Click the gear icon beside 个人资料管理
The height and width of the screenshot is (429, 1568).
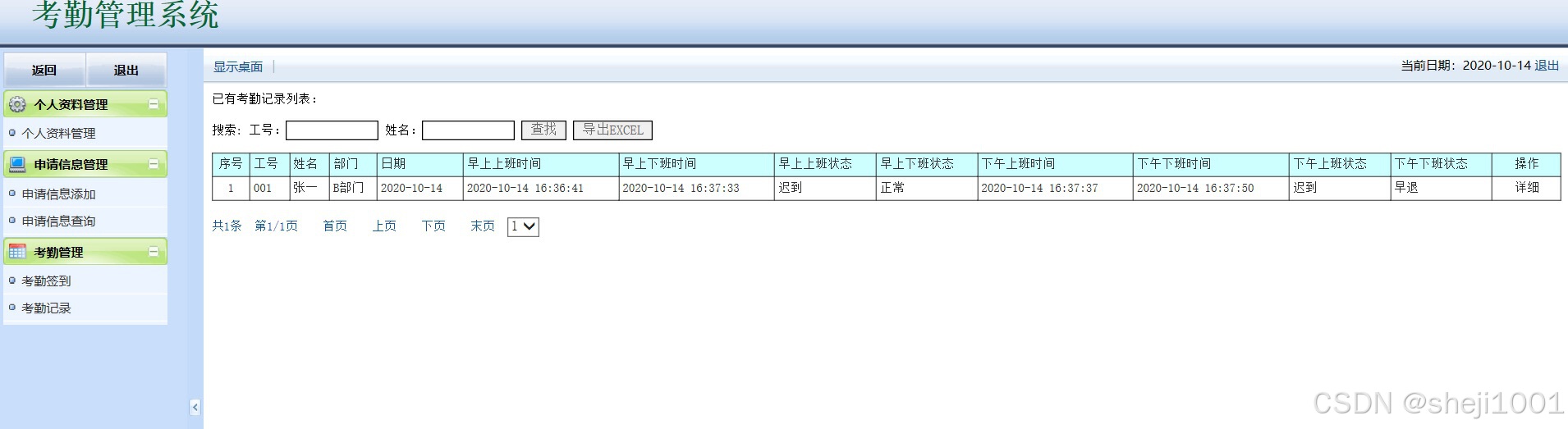click(x=17, y=104)
